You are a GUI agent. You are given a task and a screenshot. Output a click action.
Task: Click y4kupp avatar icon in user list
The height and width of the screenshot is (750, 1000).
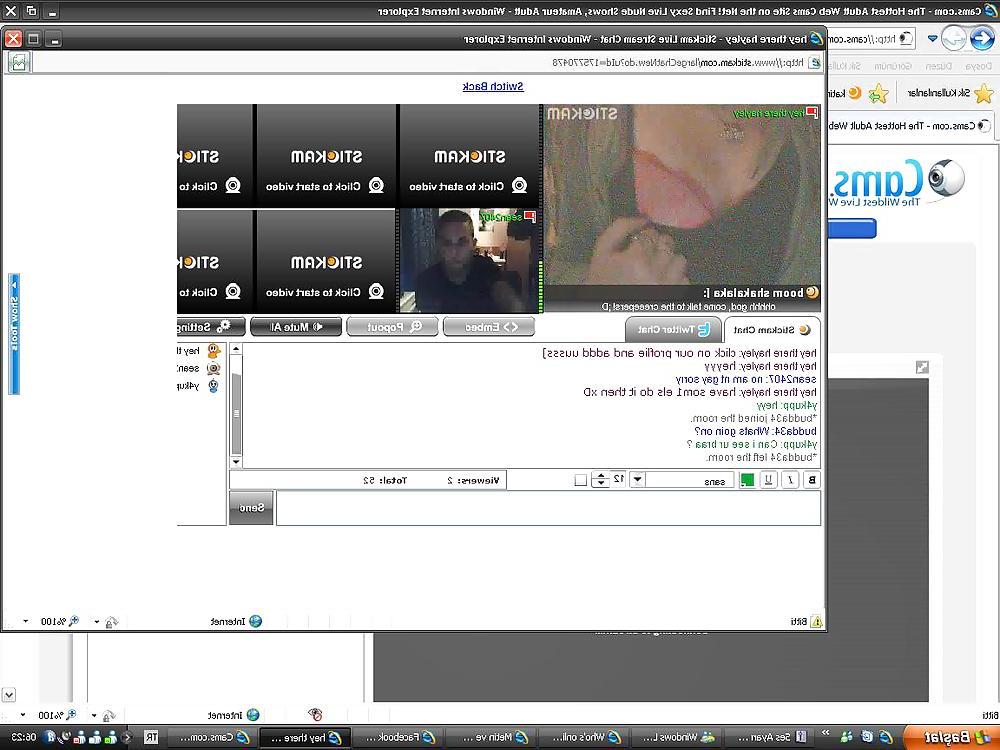[214, 386]
